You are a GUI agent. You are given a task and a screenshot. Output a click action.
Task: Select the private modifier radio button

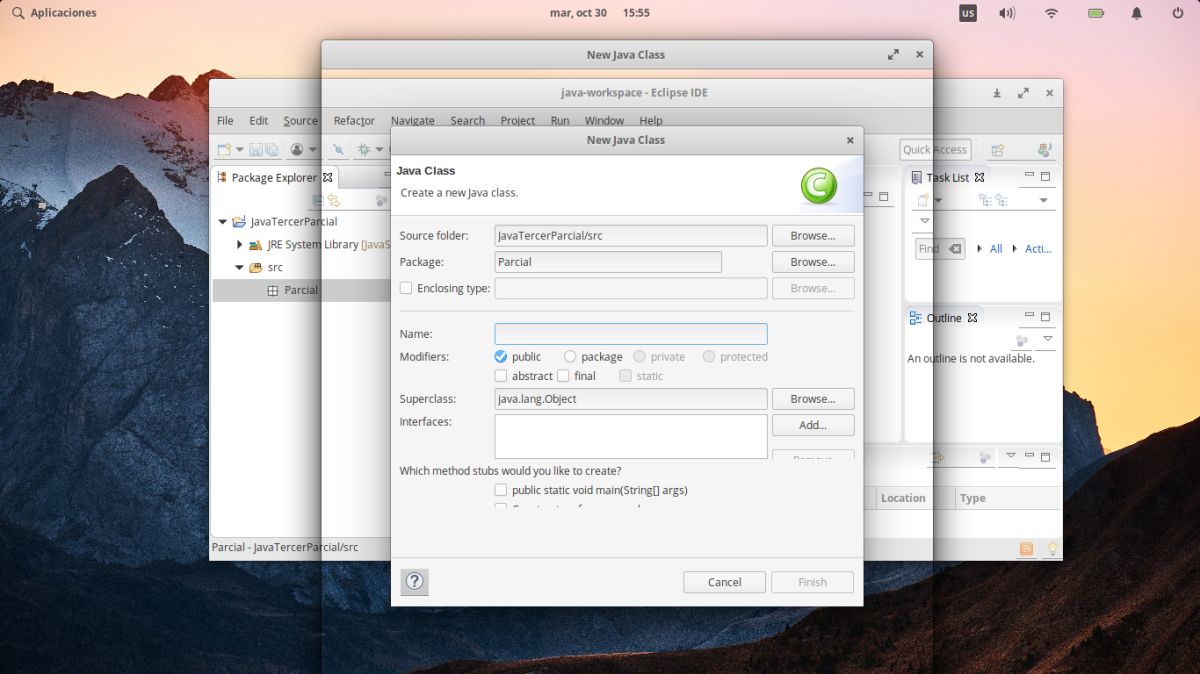point(640,356)
